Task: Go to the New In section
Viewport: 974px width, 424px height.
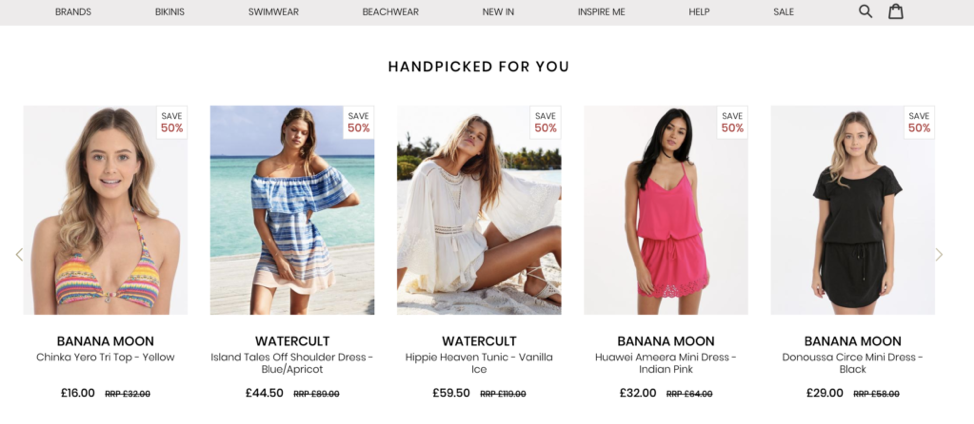Action: click(498, 12)
